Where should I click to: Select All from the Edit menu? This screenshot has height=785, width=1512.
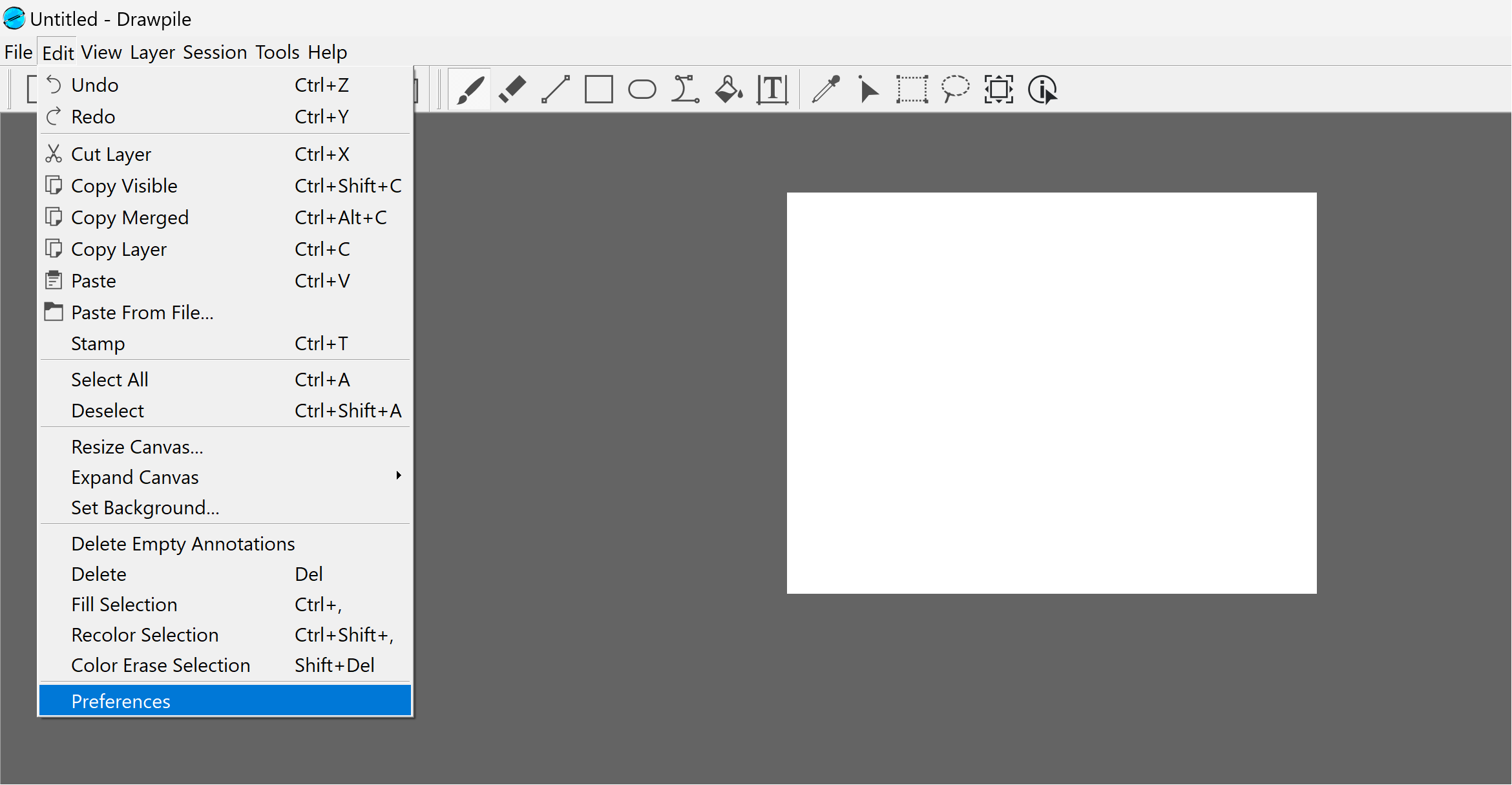pyautogui.click(x=110, y=379)
